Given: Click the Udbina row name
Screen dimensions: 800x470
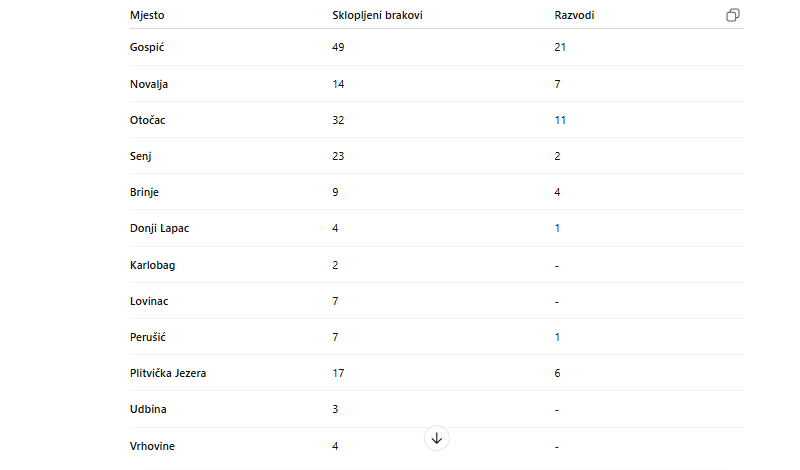Looking at the screenshot, I should pyautogui.click(x=148, y=409).
